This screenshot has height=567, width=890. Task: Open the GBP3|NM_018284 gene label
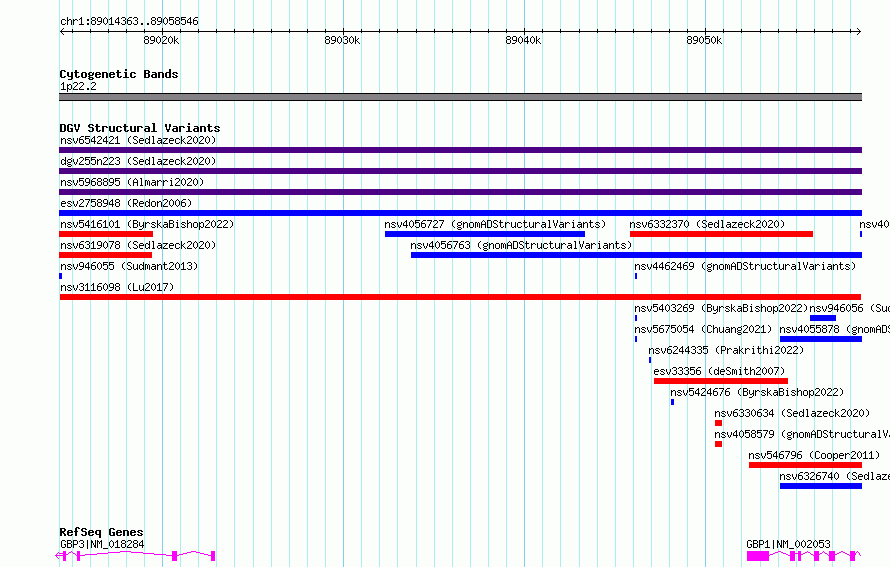point(102,544)
